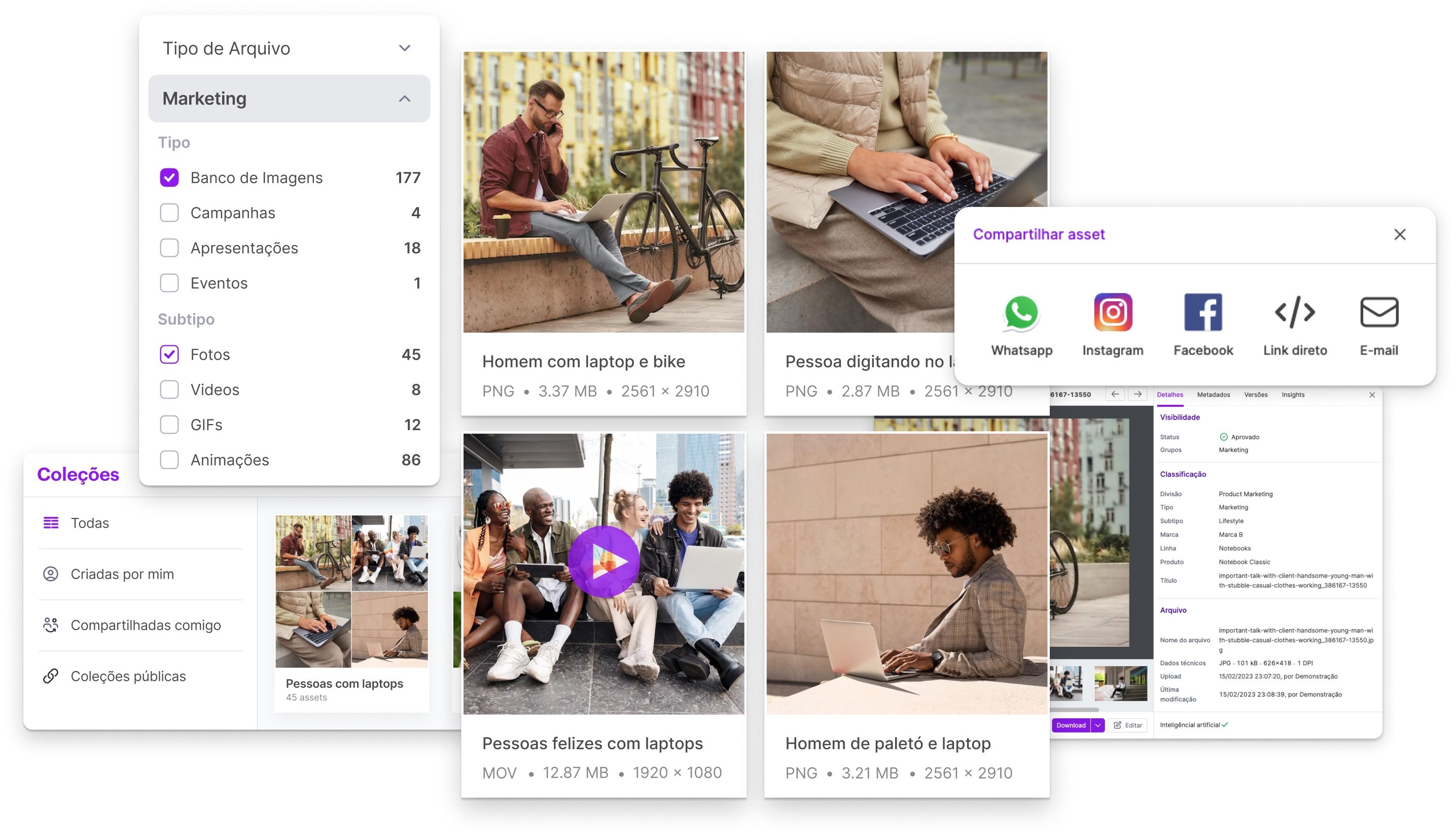This screenshot has height=837, width=1456.
Task: Collapse the Marketing filter section
Action: tap(405, 99)
